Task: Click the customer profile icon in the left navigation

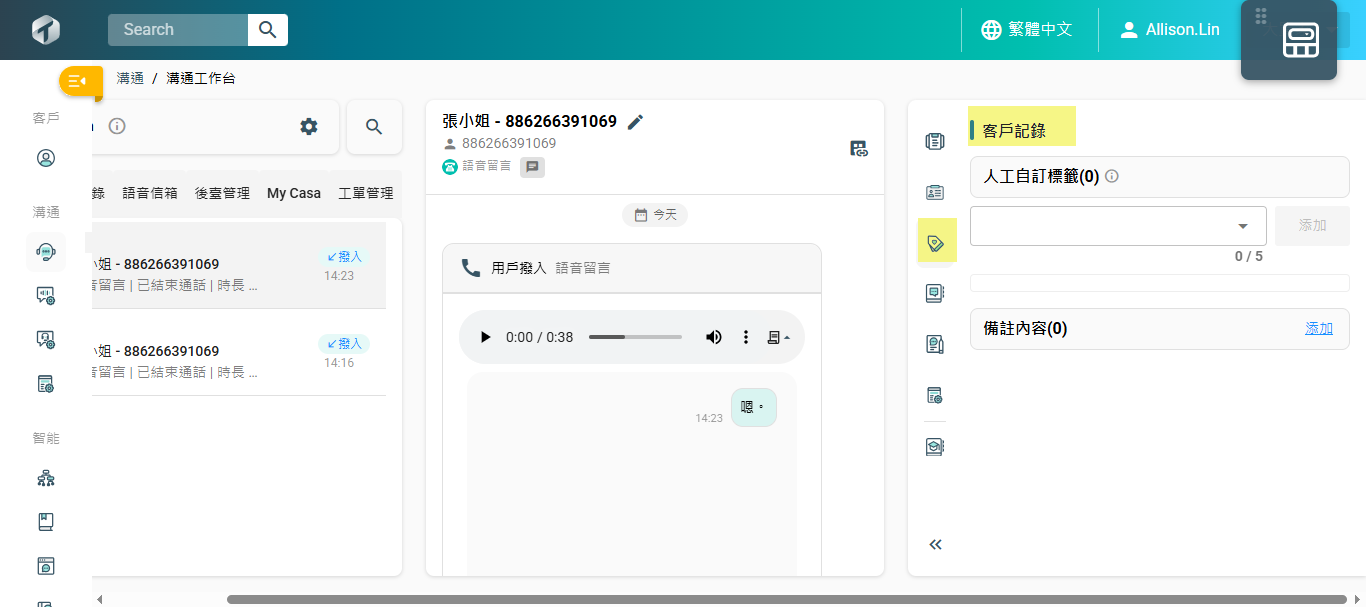Action: coord(46,158)
